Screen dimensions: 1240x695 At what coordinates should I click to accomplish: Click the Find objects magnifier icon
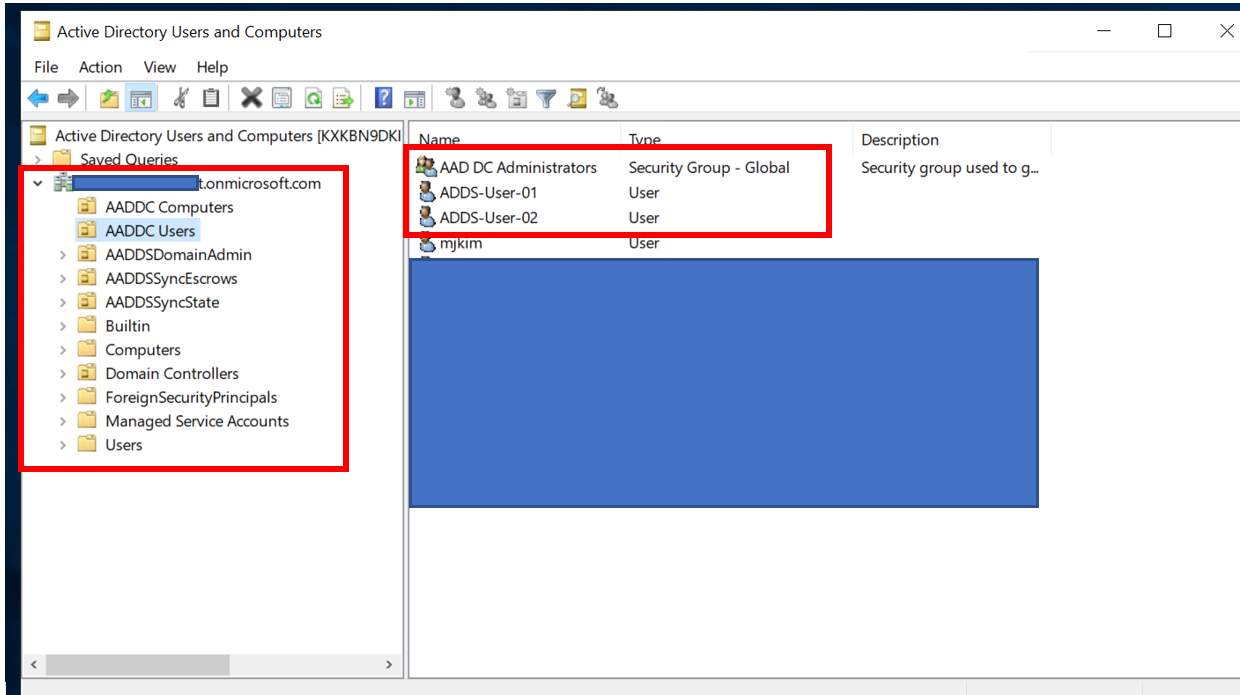click(x=577, y=98)
